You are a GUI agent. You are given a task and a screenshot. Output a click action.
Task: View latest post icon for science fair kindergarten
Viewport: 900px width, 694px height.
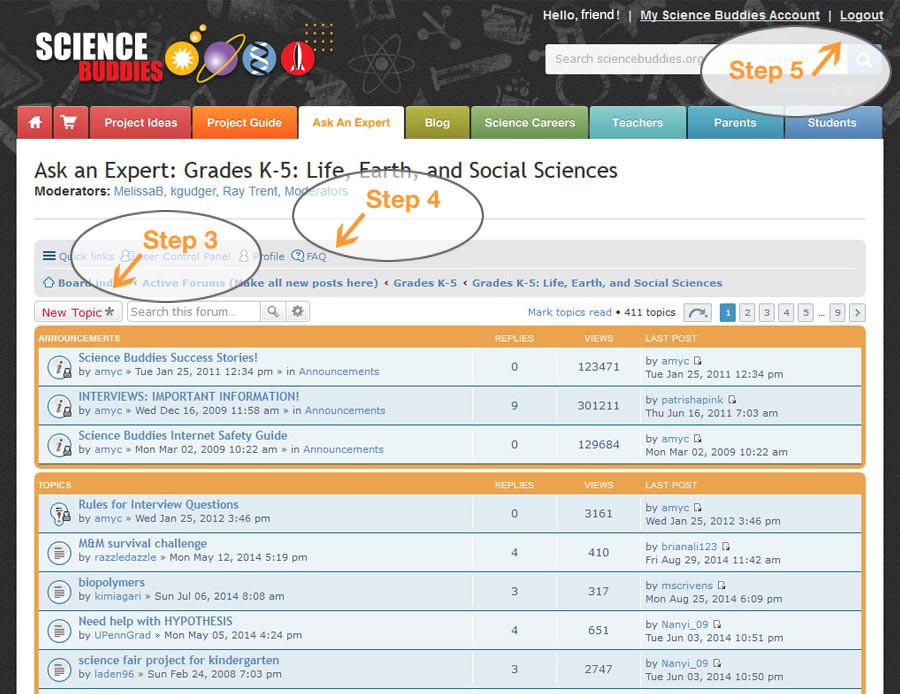[x=717, y=663]
